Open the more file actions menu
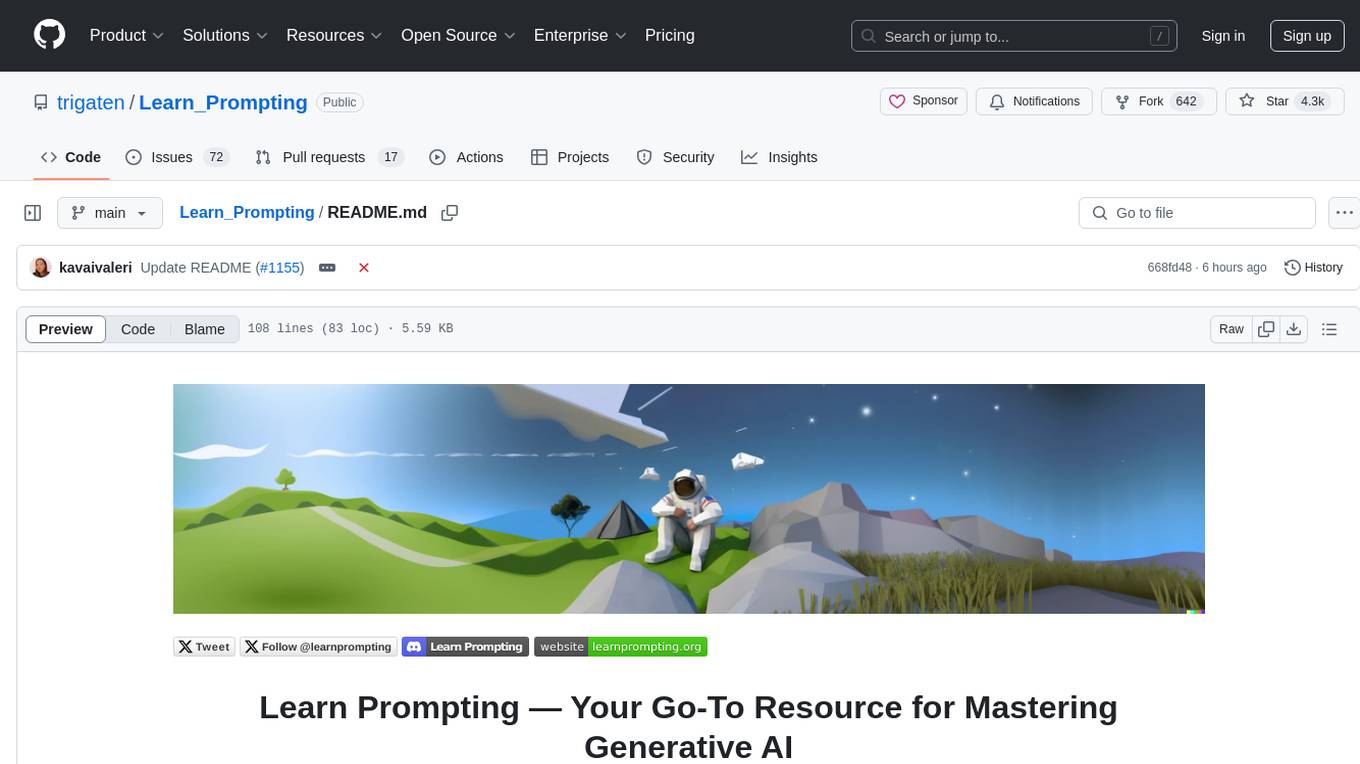 1344,213
